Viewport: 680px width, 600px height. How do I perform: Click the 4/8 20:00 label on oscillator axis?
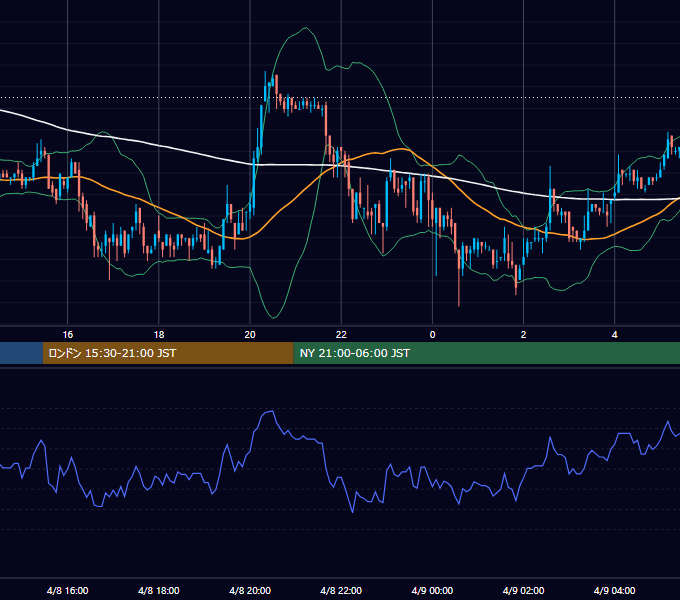[250, 590]
